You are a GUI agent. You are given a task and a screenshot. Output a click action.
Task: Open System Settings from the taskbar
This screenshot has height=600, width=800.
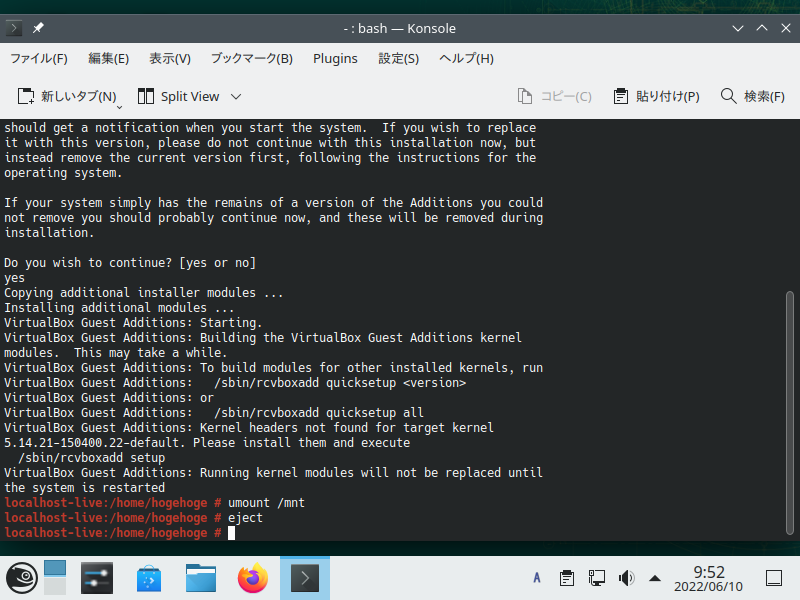point(97,578)
